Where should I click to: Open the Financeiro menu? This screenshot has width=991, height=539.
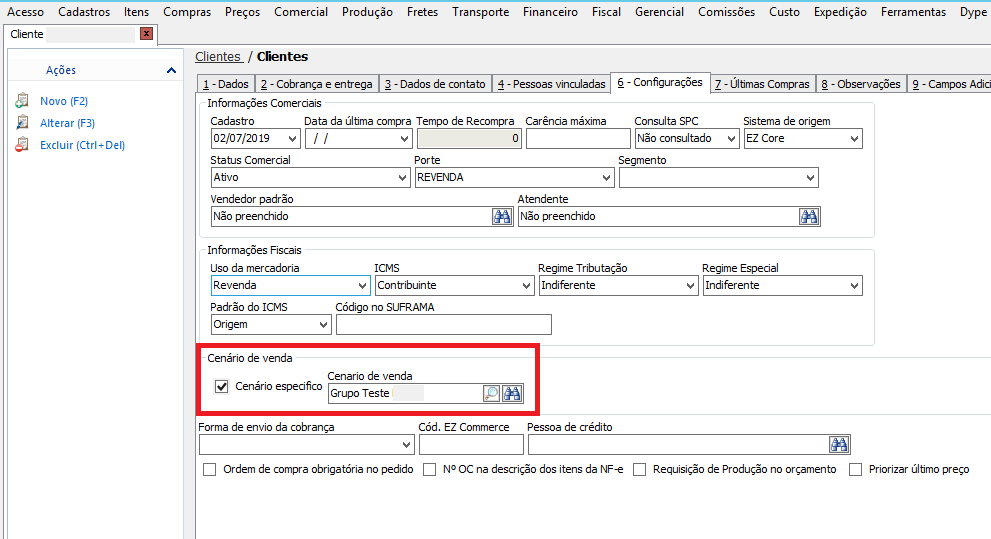(550, 12)
